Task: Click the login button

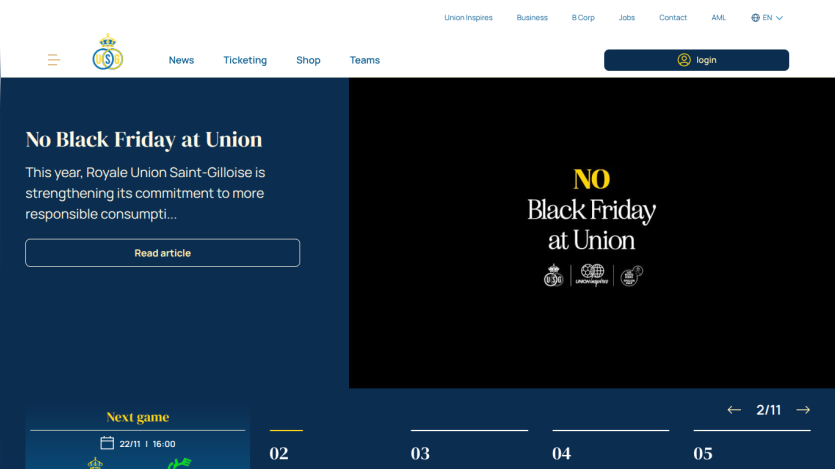Action: [x=696, y=60]
